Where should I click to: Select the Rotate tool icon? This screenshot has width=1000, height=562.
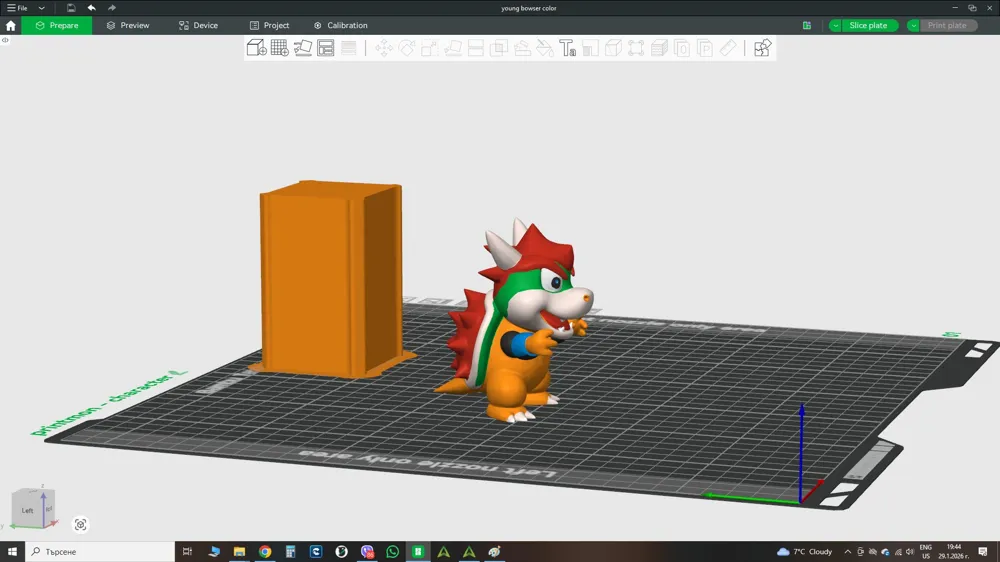(407, 48)
